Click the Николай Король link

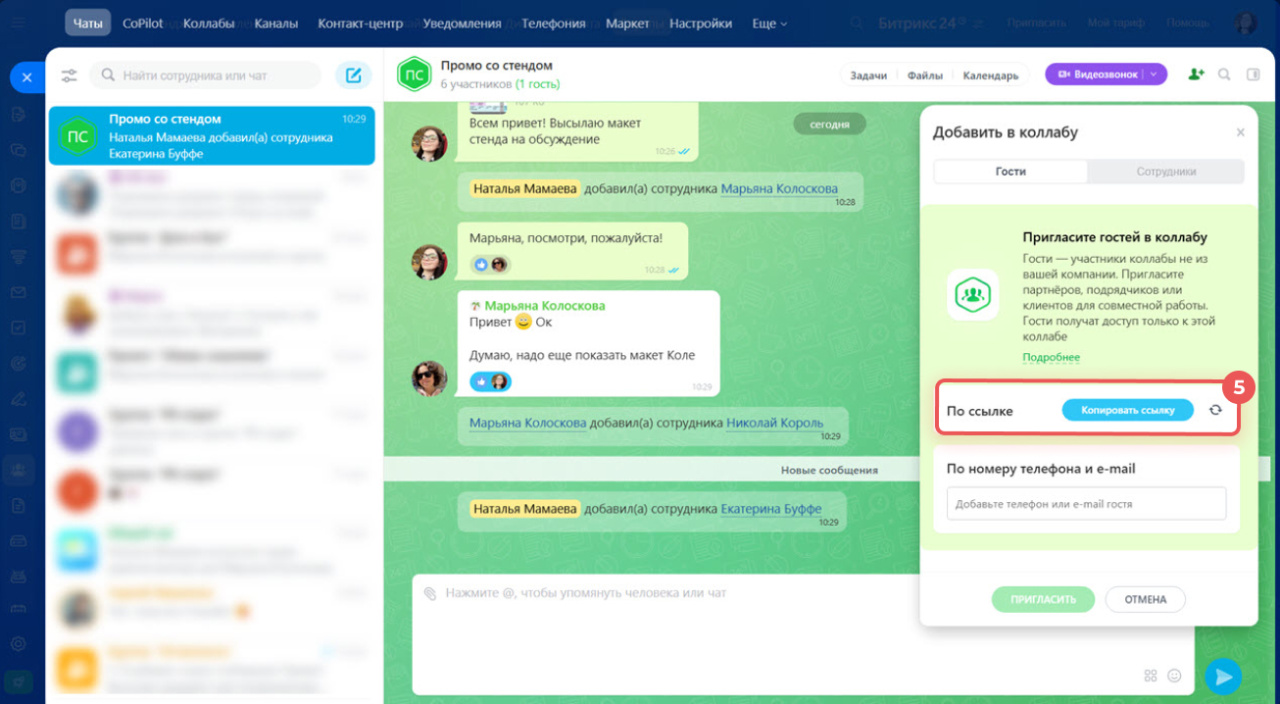(775, 422)
